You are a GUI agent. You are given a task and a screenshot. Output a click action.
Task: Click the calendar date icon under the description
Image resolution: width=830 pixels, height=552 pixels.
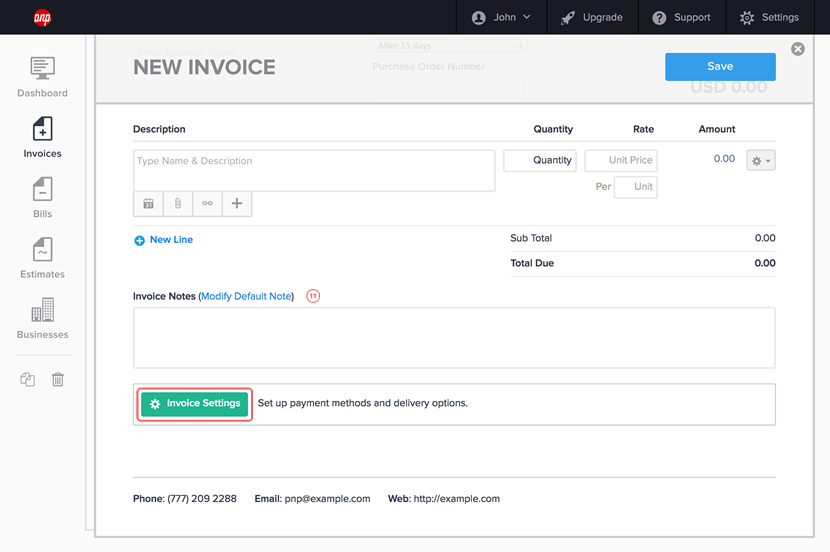click(x=148, y=204)
